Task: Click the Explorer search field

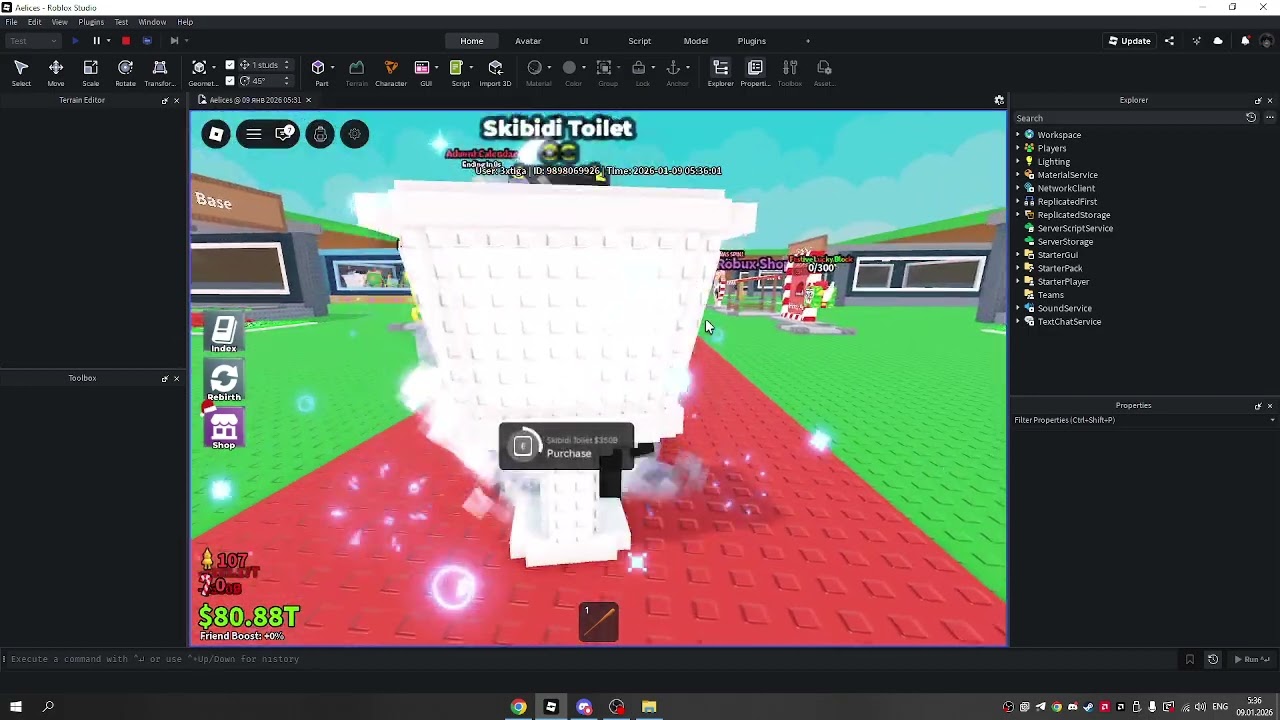Action: tap(1128, 118)
